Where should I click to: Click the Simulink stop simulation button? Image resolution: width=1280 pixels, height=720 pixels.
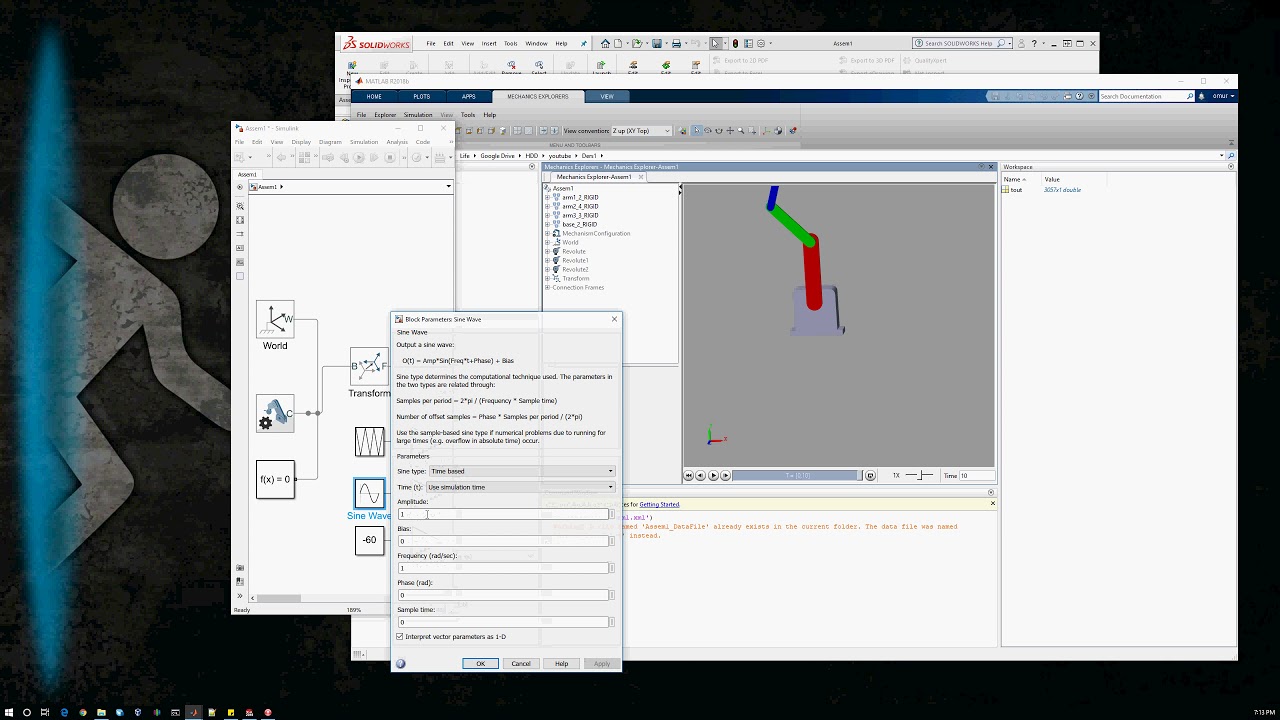pyautogui.click(x=390, y=157)
